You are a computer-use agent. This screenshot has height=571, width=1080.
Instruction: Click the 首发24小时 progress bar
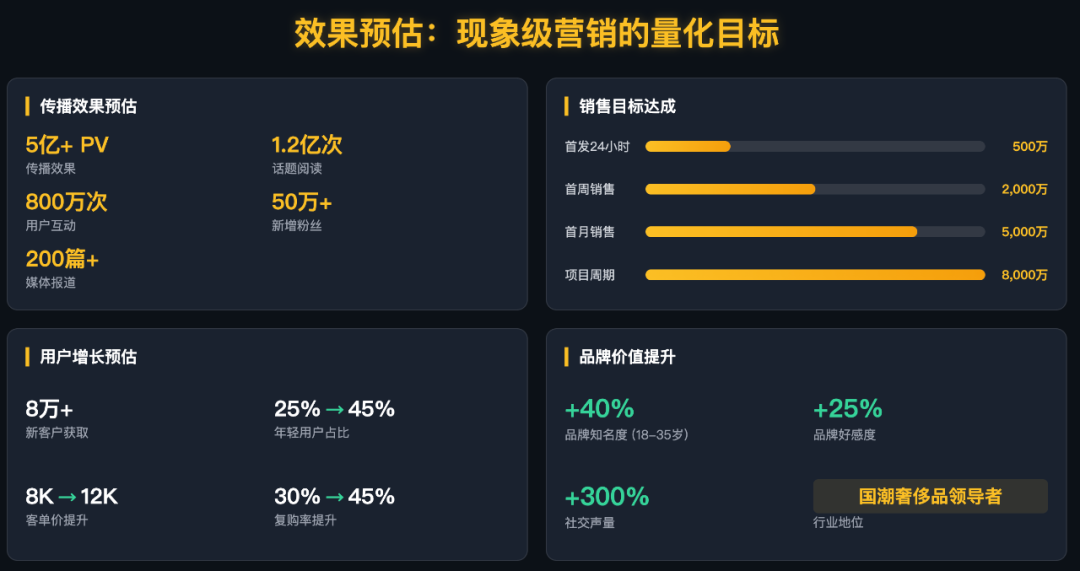[815, 146]
